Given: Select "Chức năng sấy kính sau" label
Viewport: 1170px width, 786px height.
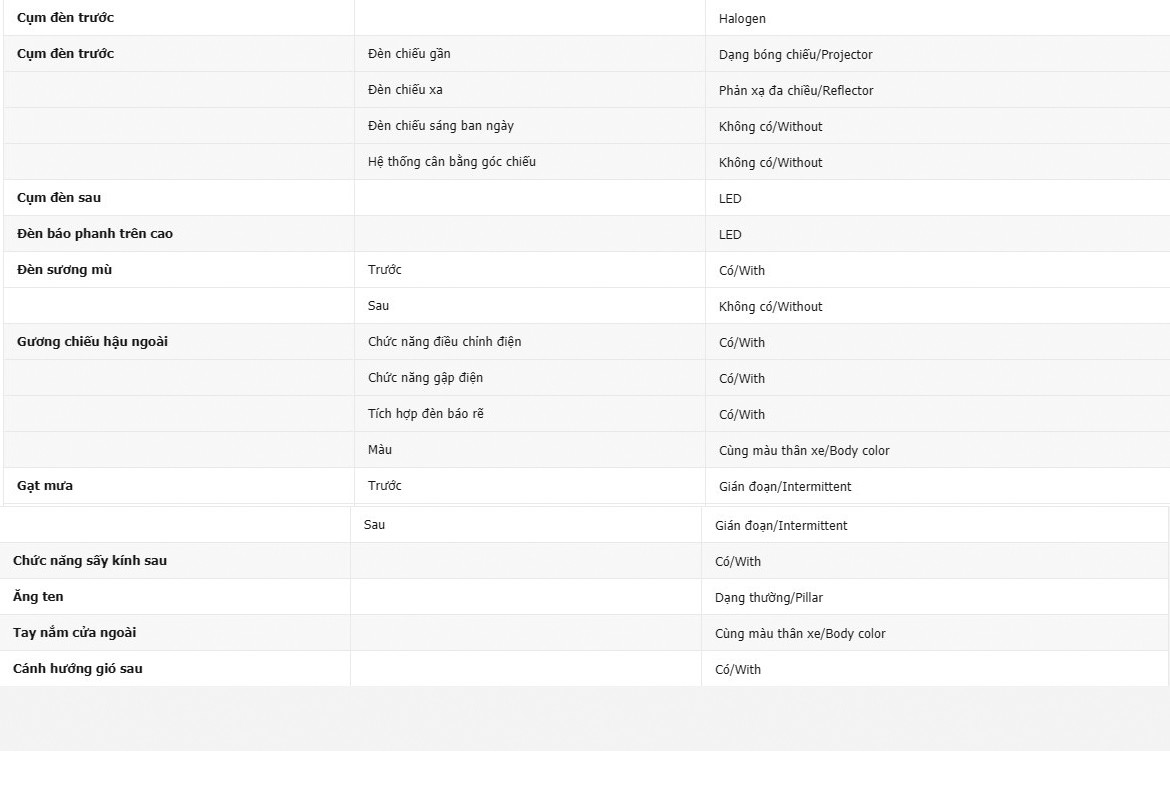Looking at the screenshot, I should pos(90,561).
